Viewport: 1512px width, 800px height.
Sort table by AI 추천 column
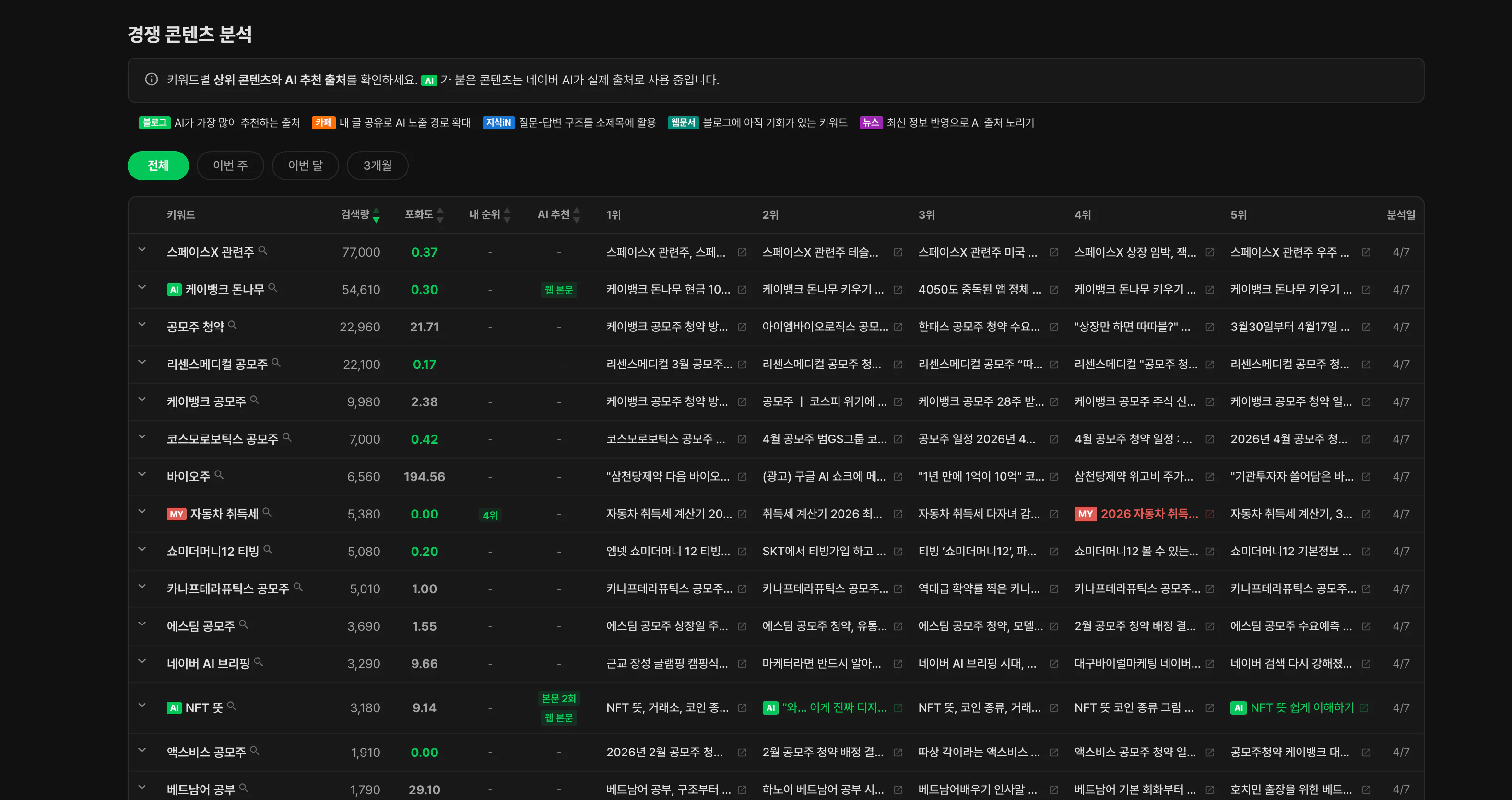point(559,215)
